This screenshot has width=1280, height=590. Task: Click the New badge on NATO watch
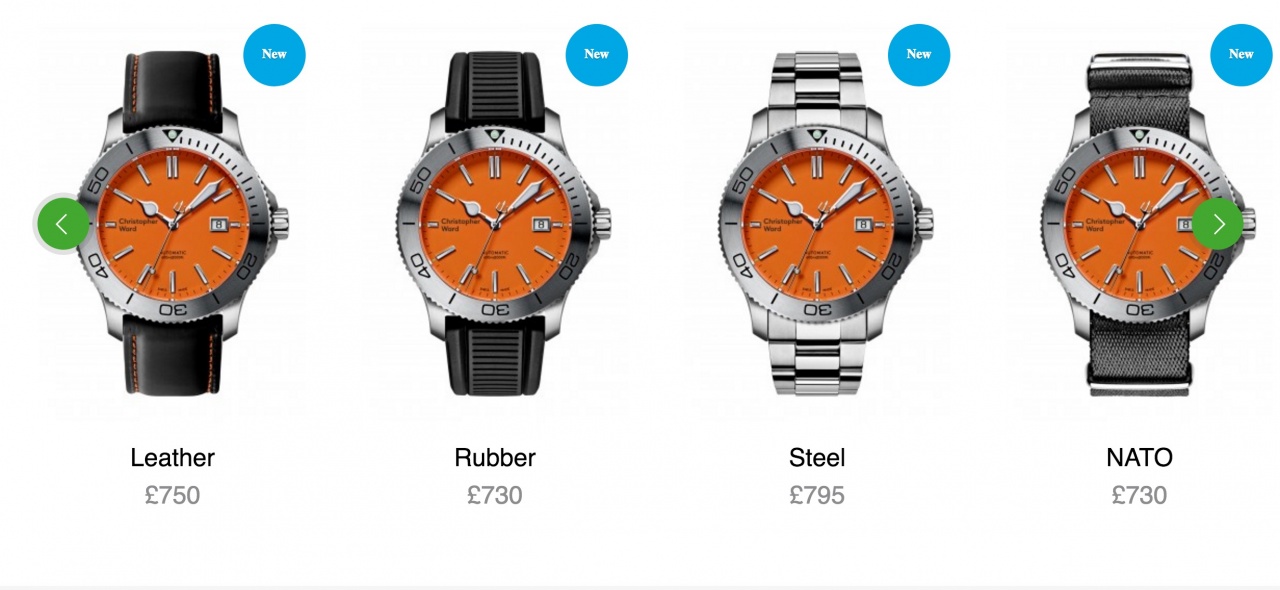(x=1241, y=54)
